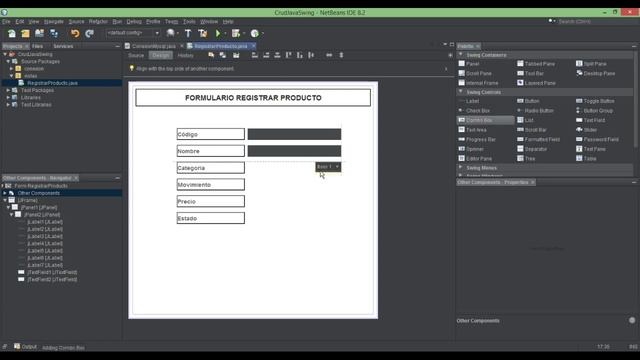Collapse Source Packages tree node
The width and height of the screenshot is (640, 360).
[8, 62]
